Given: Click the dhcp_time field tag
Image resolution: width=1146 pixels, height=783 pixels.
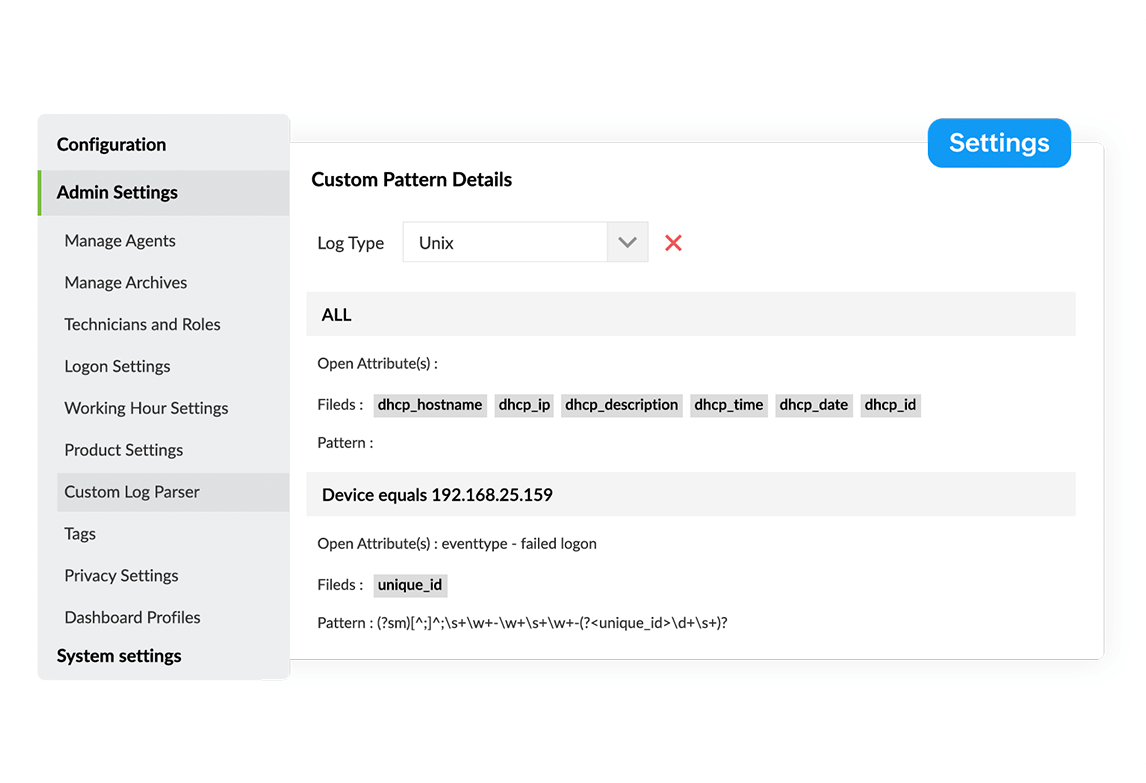Looking at the screenshot, I should point(729,405).
